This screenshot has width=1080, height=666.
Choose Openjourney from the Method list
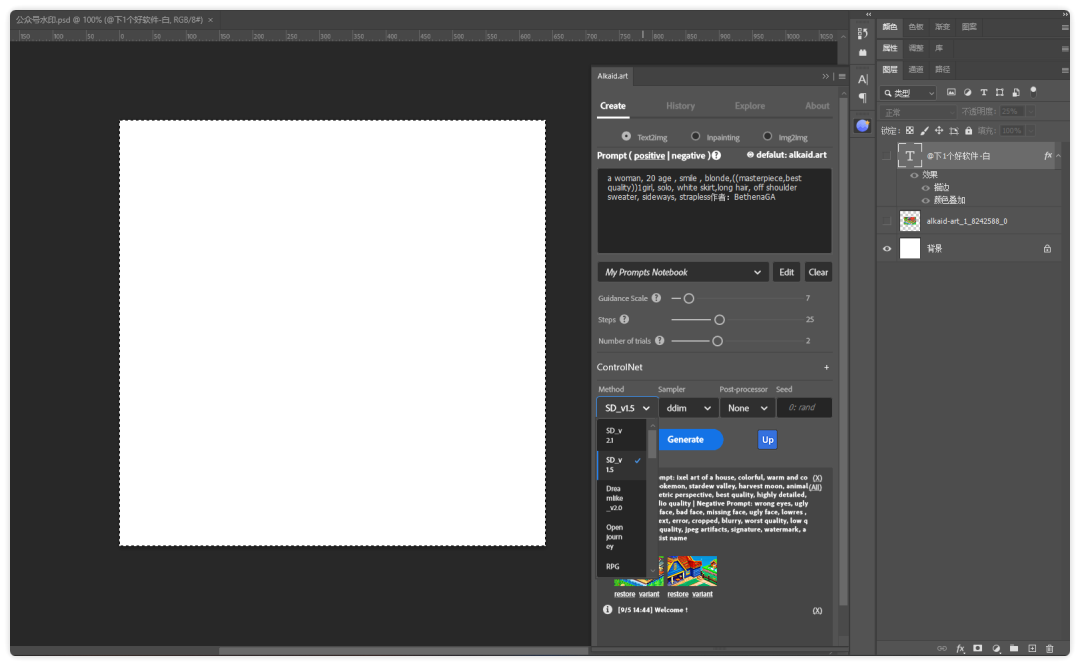coord(614,537)
